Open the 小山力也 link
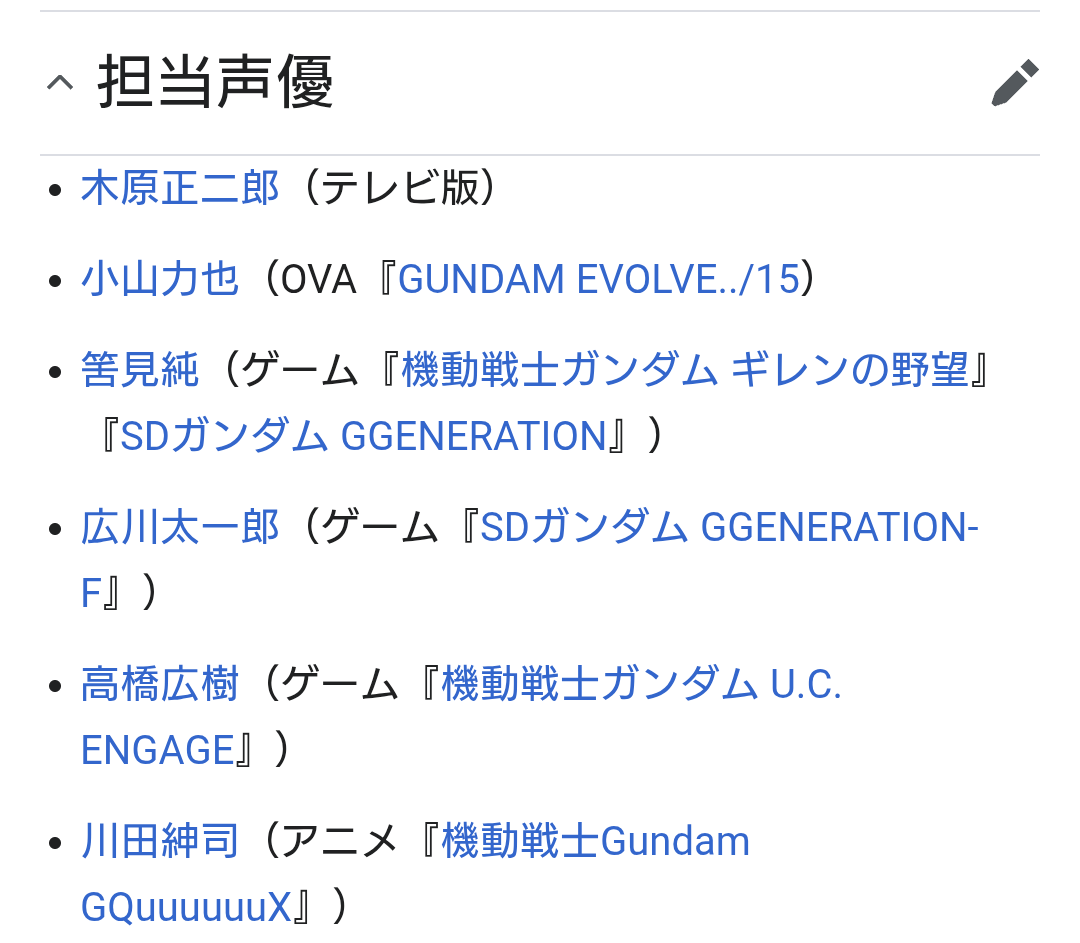Image resolution: width=1080 pixels, height=943 pixels. pyautogui.click(x=160, y=279)
